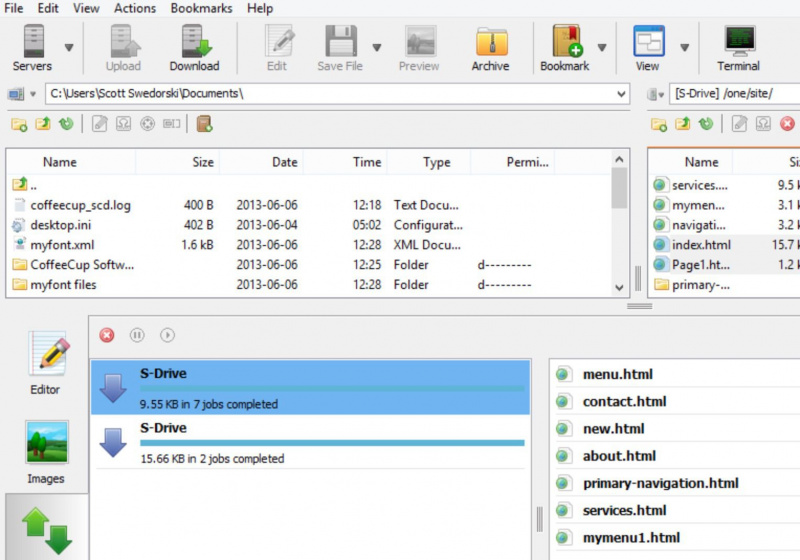This screenshot has height=560, width=800.
Task: Create new folder in local pane
Action: (x=19, y=124)
